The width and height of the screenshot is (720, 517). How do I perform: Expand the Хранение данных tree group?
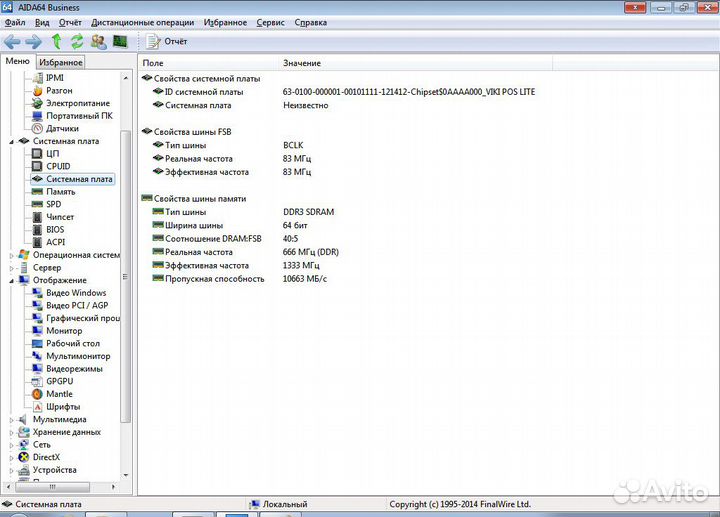pyautogui.click(x=11, y=433)
